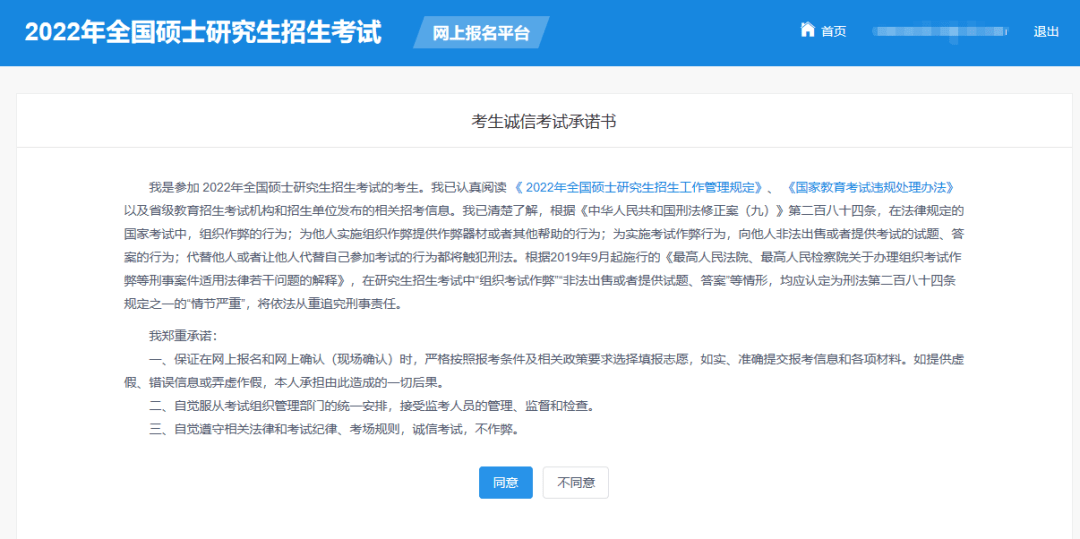Open the 2022年全国硕士研究生招生工作管理规定 link

pyautogui.click(x=638, y=187)
